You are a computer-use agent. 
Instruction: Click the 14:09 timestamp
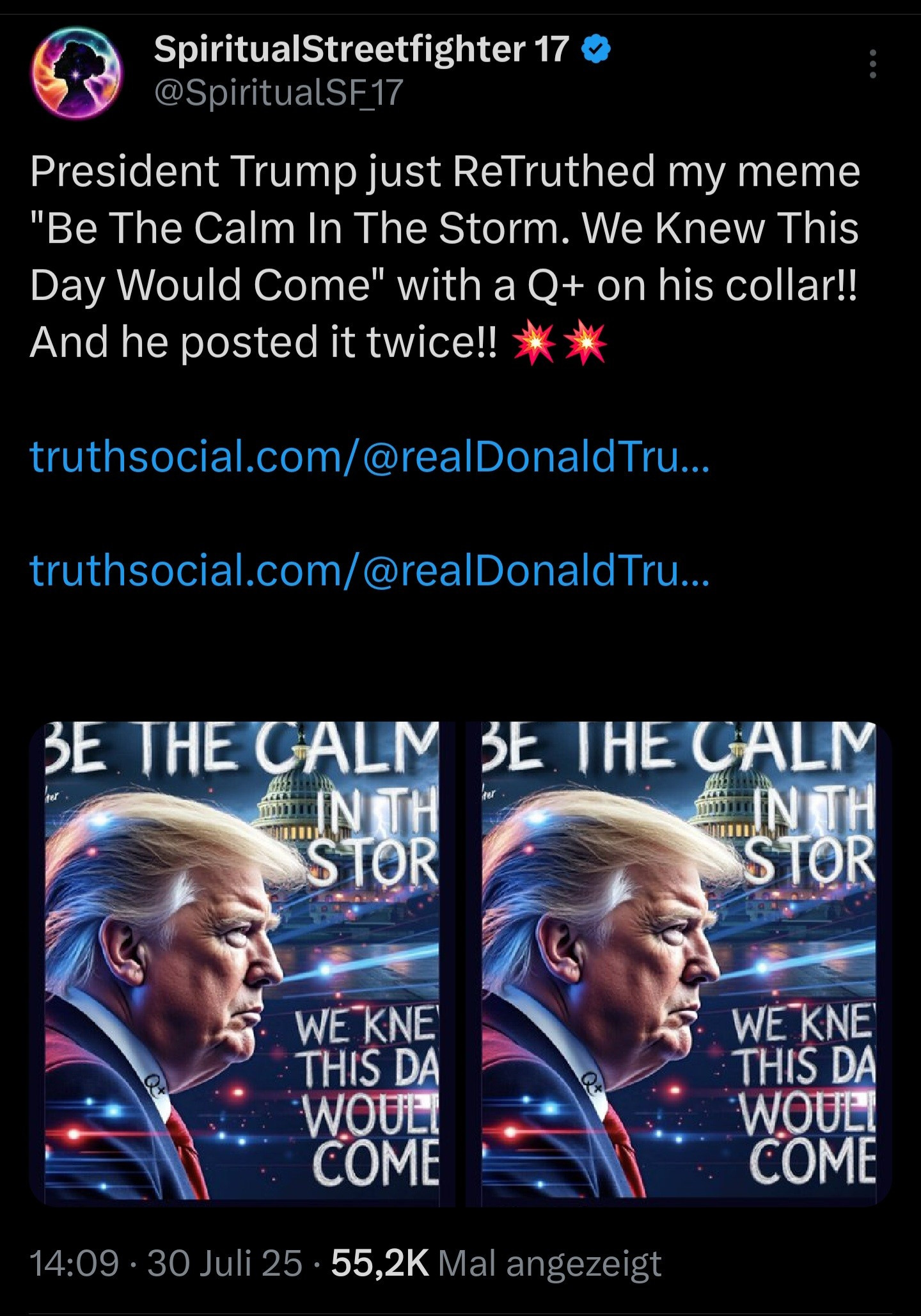click(74, 1264)
